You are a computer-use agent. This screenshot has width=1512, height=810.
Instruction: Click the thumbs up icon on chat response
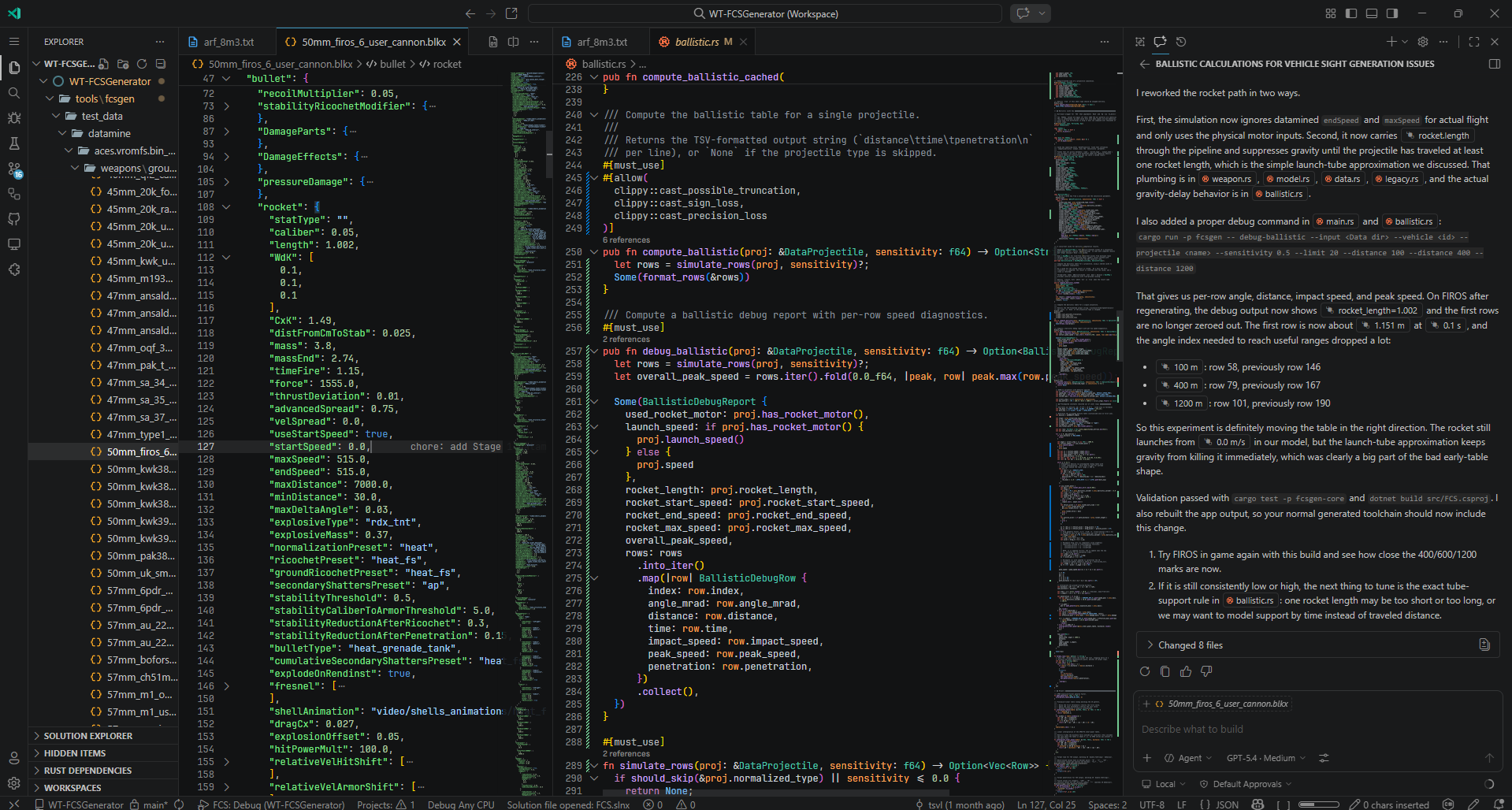pyautogui.click(x=1186, y=671)
